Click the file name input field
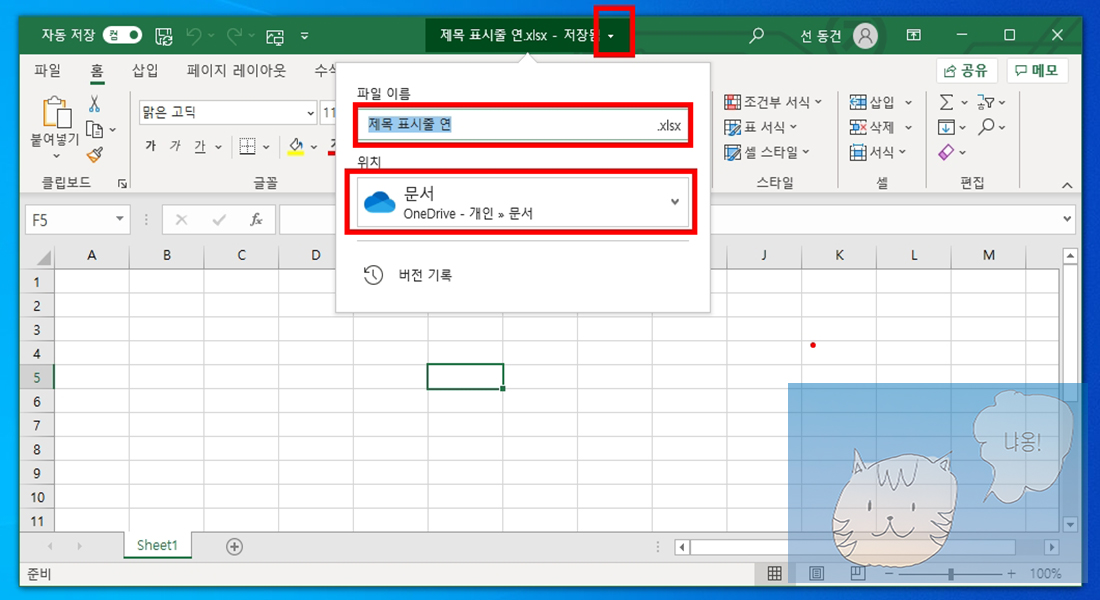Image resolution: width=1100 pixels, height=600 pixels. [x=523, y=125]
